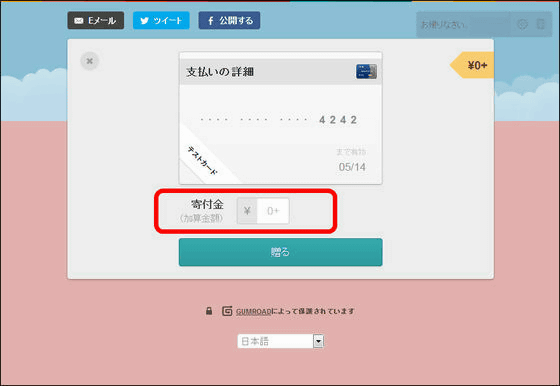The image size is (560, 386).
Task: Click the ¥0+ price tag
Action: point(472,65)
